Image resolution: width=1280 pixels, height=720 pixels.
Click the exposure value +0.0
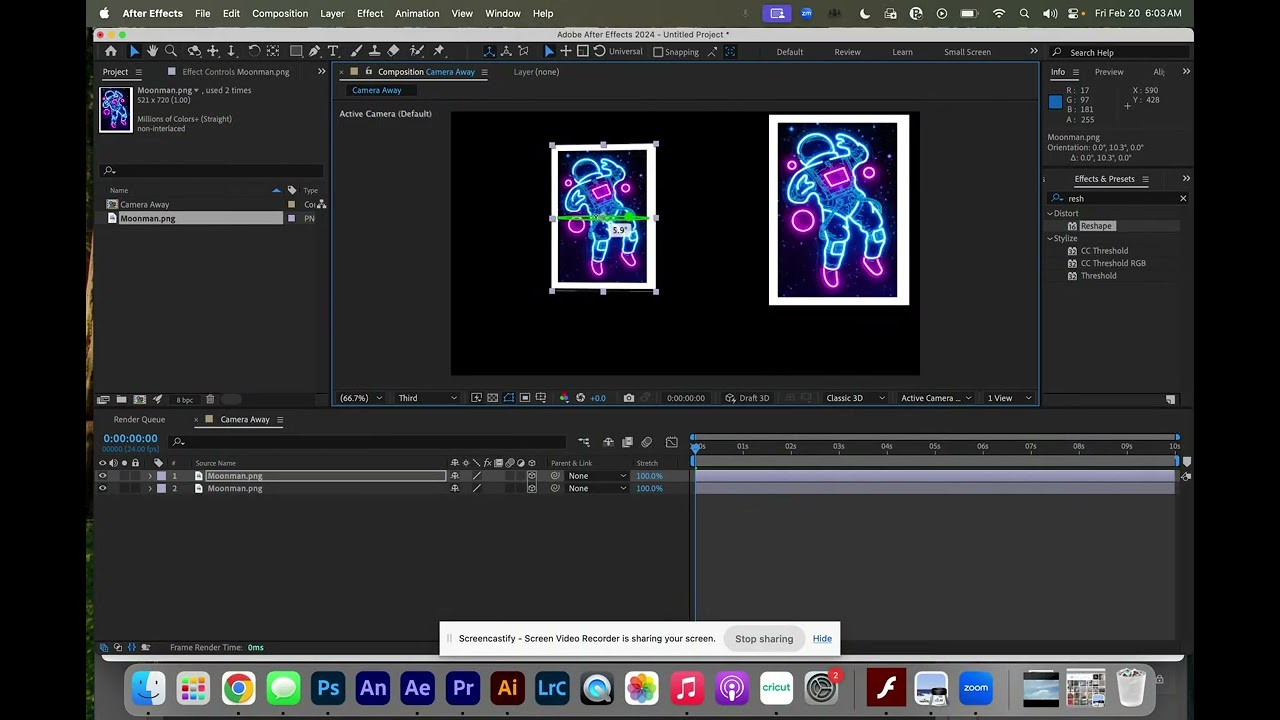598,398
